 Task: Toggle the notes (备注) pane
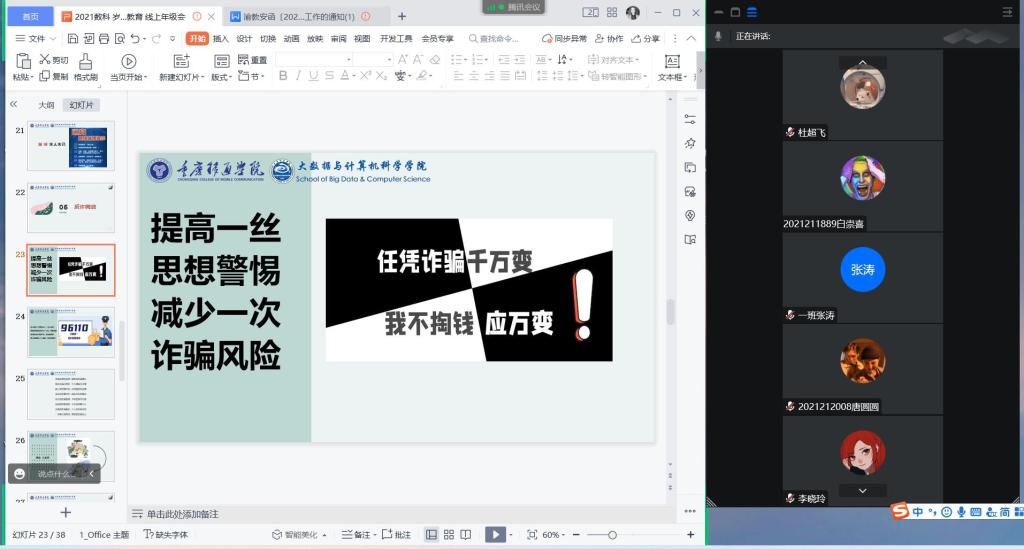(x=356, y=535)
